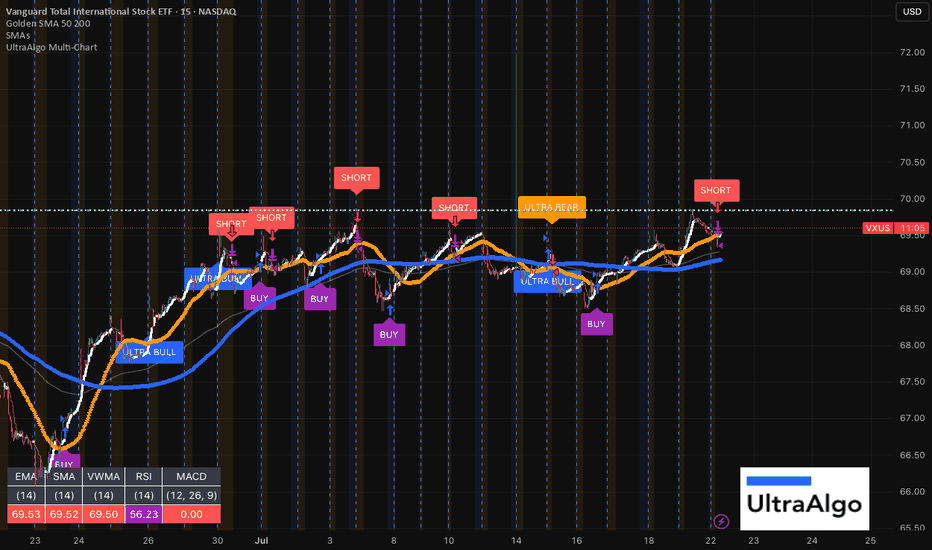Click the RSI header cell
This screenshot has height=550, width=932.
coord(144,476)
